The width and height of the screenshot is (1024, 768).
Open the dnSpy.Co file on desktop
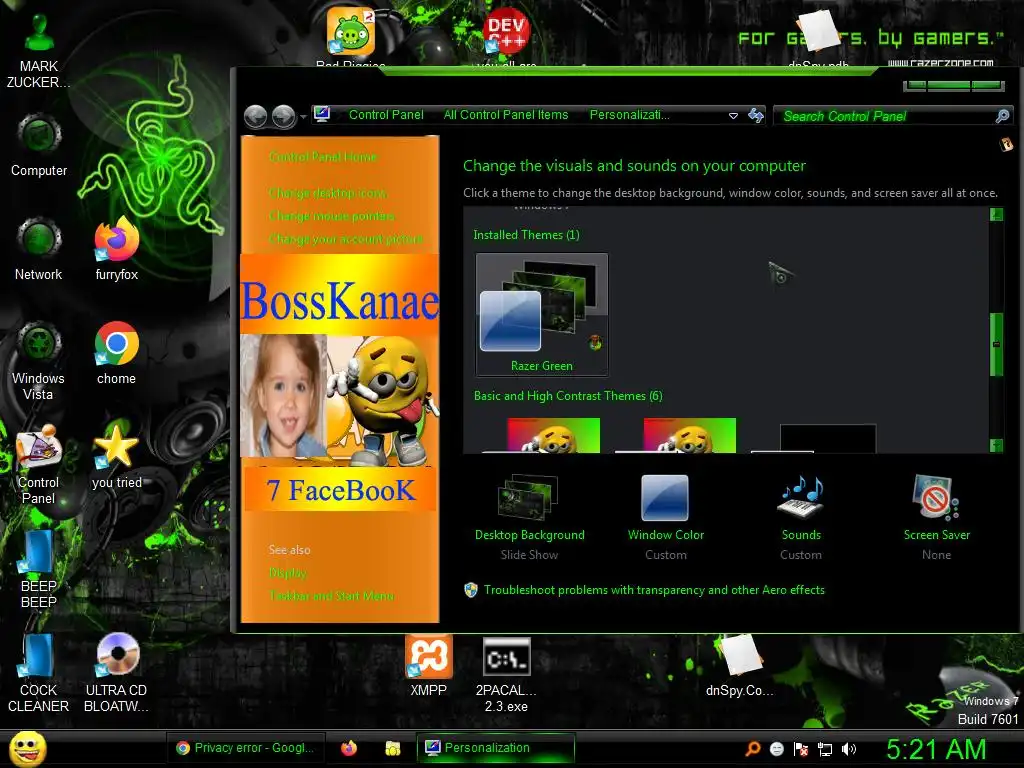739,666
